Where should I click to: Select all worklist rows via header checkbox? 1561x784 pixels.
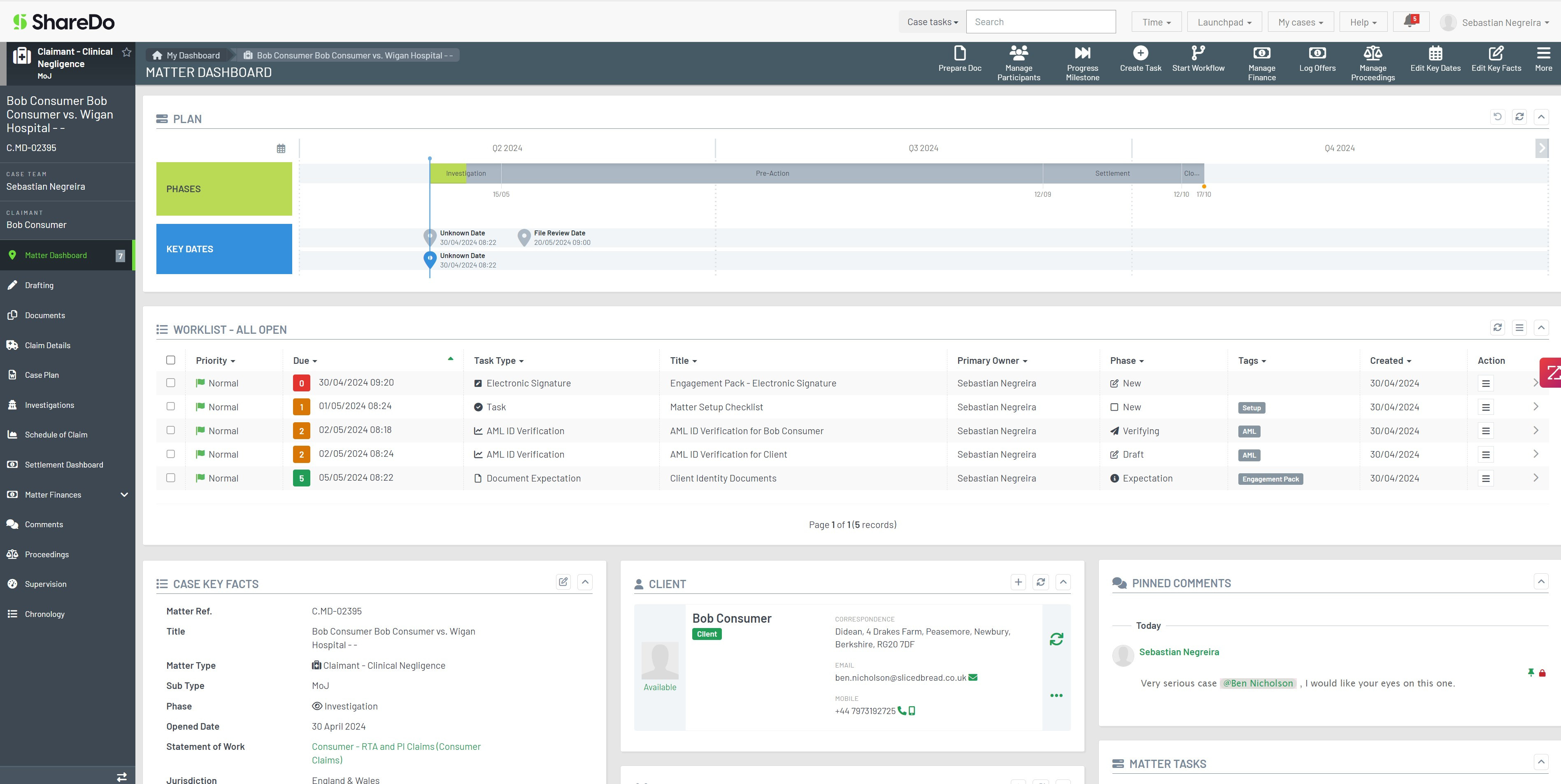[x=171, y=361]
